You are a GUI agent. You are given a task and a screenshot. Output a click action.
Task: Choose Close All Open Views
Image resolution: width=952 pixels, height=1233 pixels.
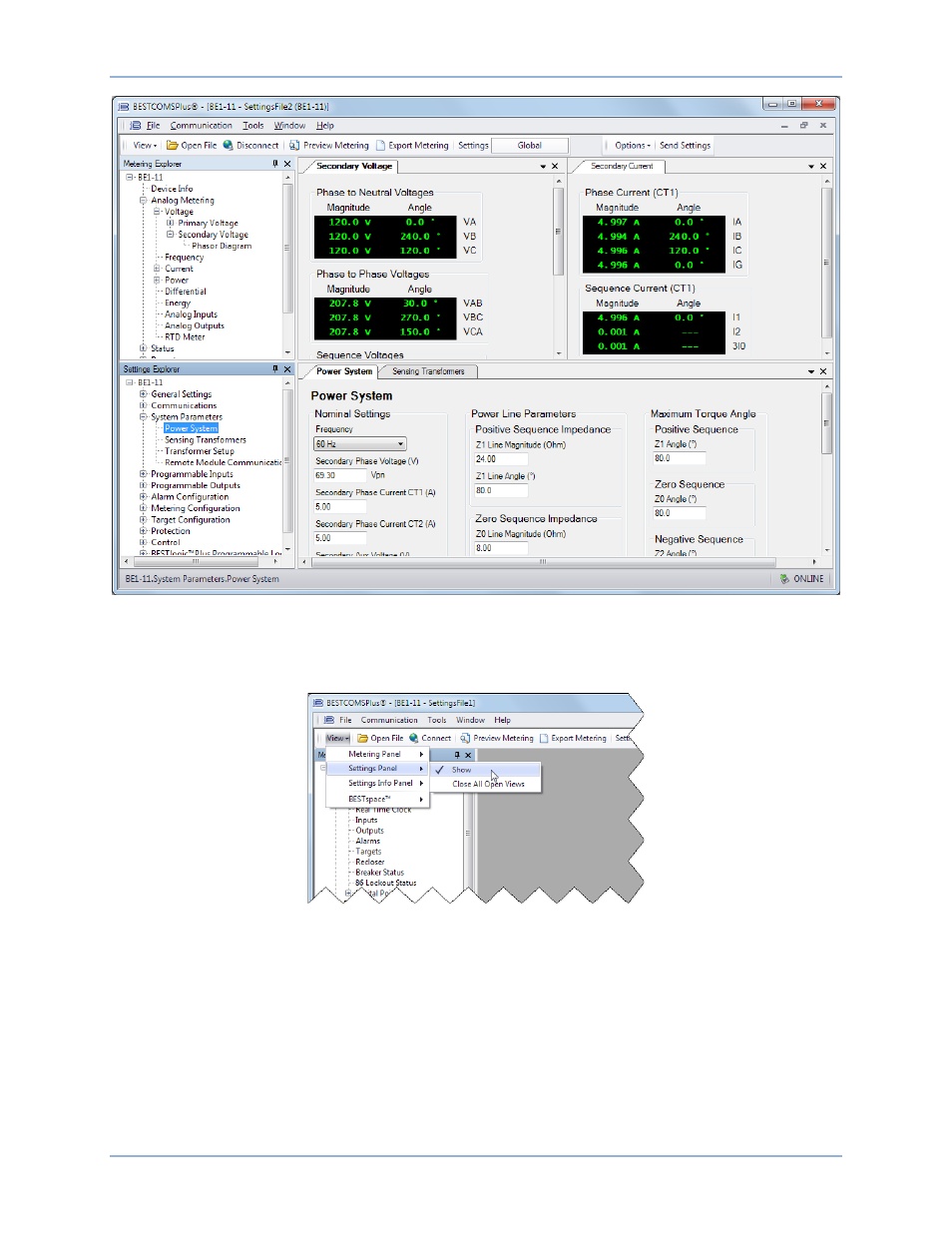tap(488, 785)
